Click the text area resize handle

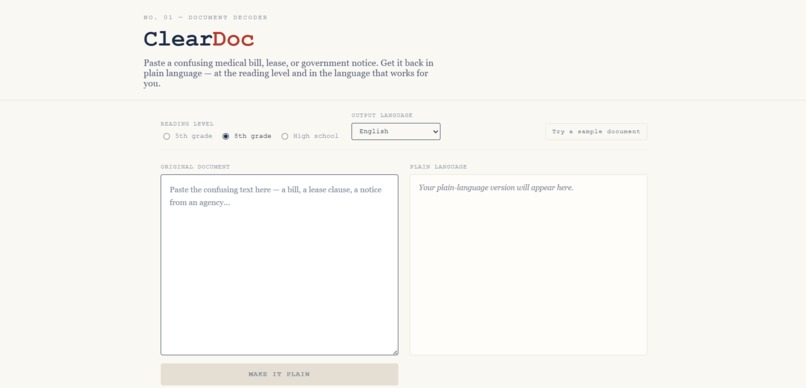(x=395, y=352)
